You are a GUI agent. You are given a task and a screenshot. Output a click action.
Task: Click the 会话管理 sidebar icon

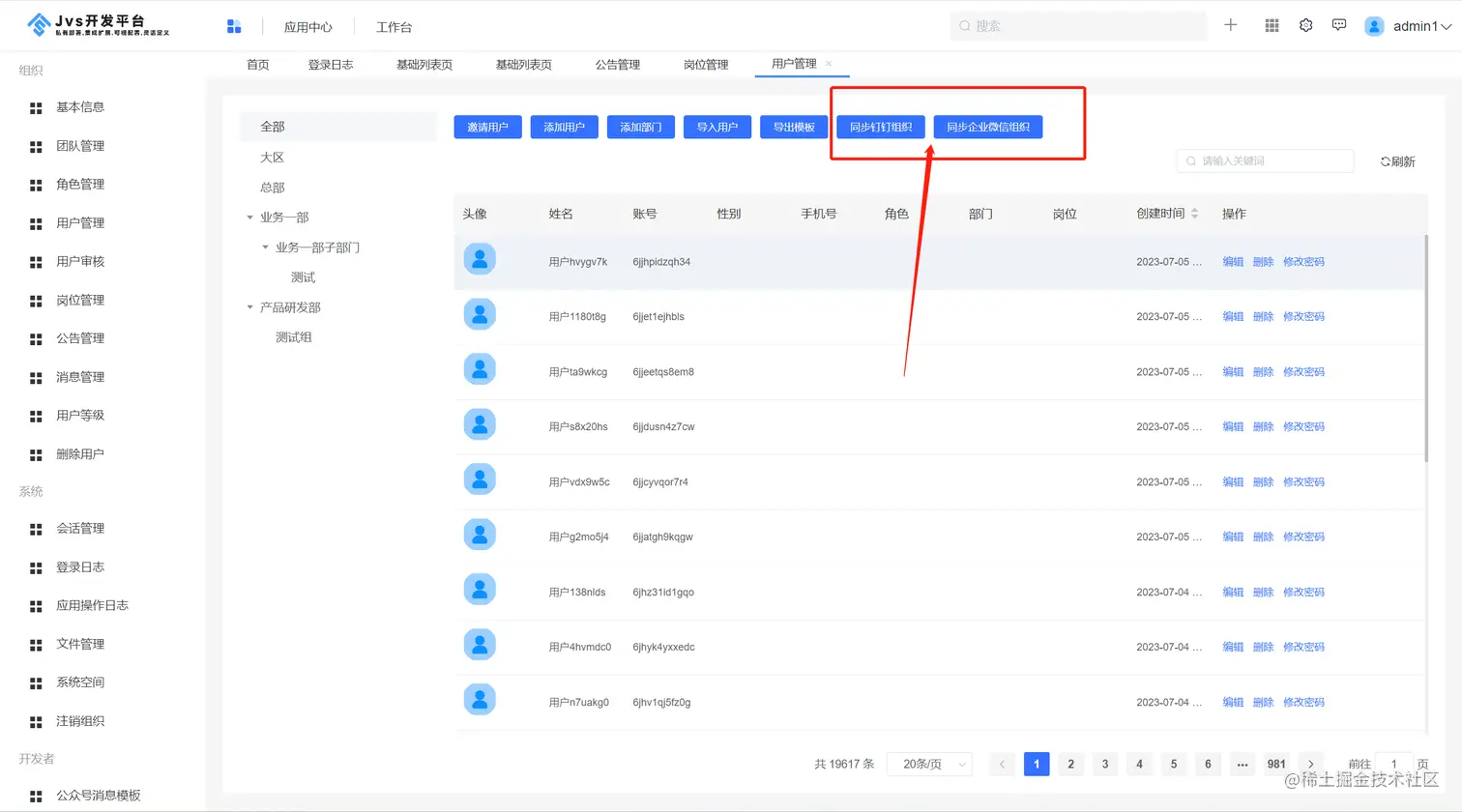36,529
